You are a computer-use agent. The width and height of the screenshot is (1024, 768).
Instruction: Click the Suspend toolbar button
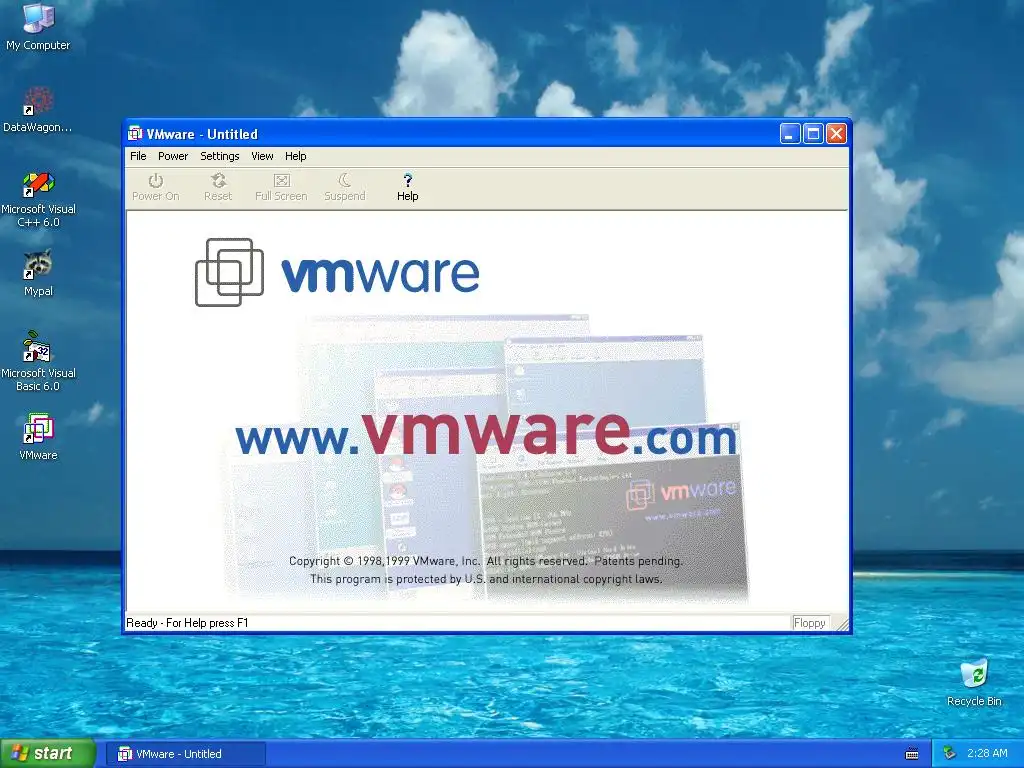click(345, 187)
